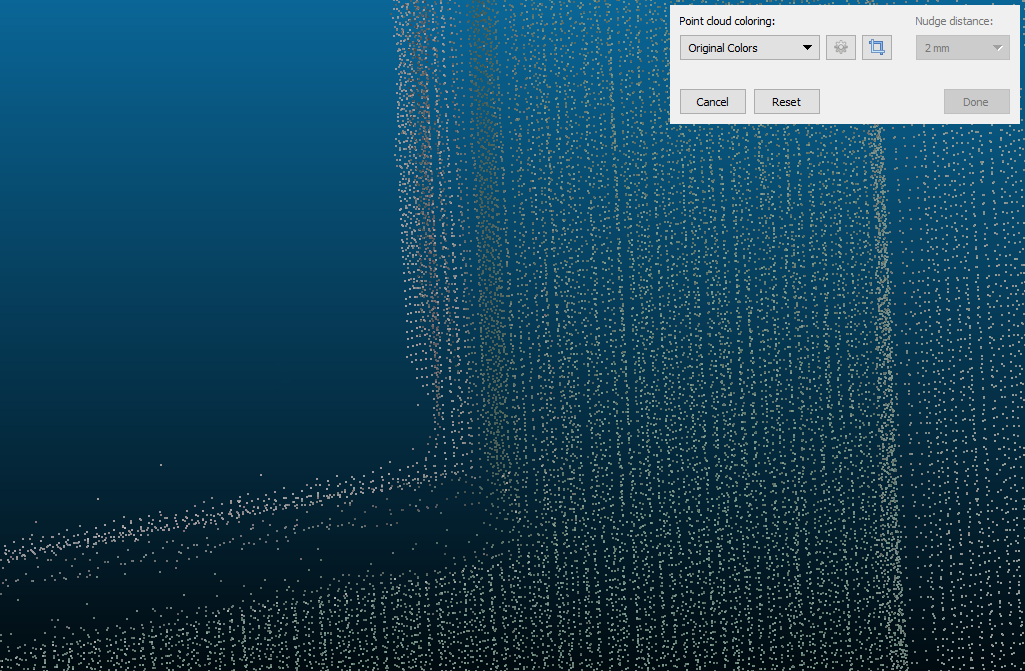Open the coloring settings gear icon
This screenshot has height=671, width=1025.
coord(841,48)
